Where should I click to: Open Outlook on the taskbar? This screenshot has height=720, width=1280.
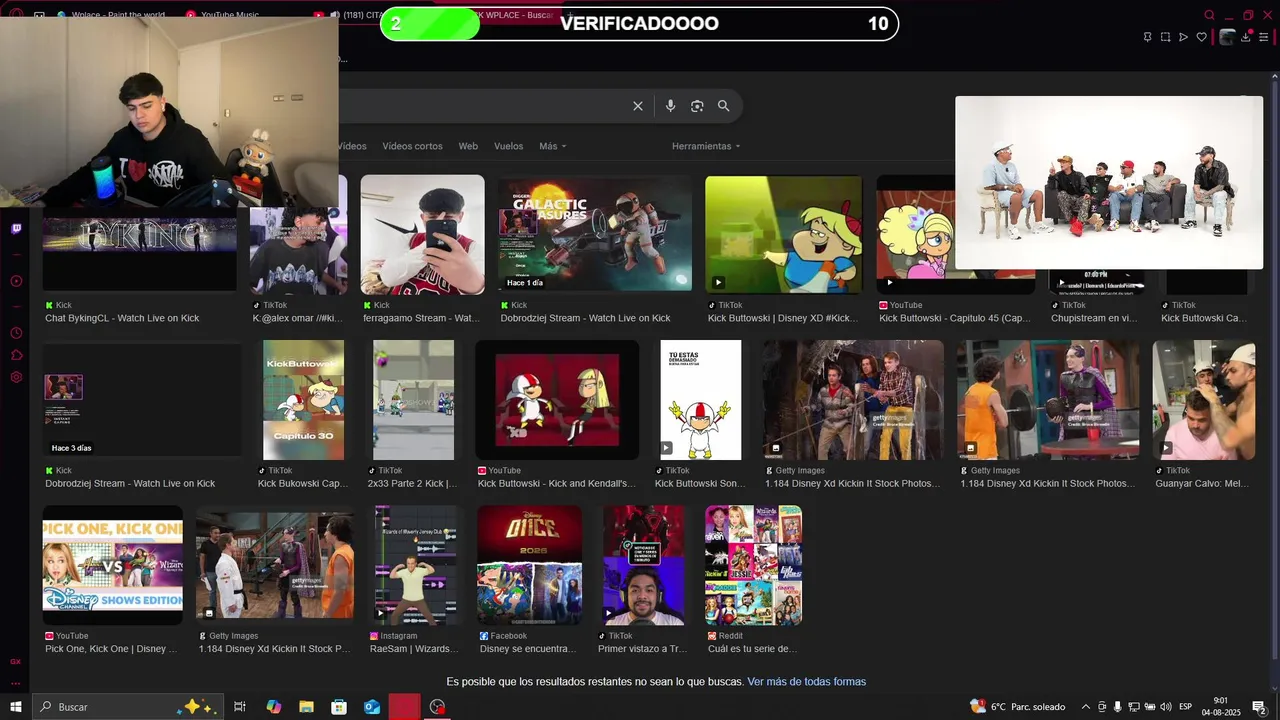coord(372,707)
